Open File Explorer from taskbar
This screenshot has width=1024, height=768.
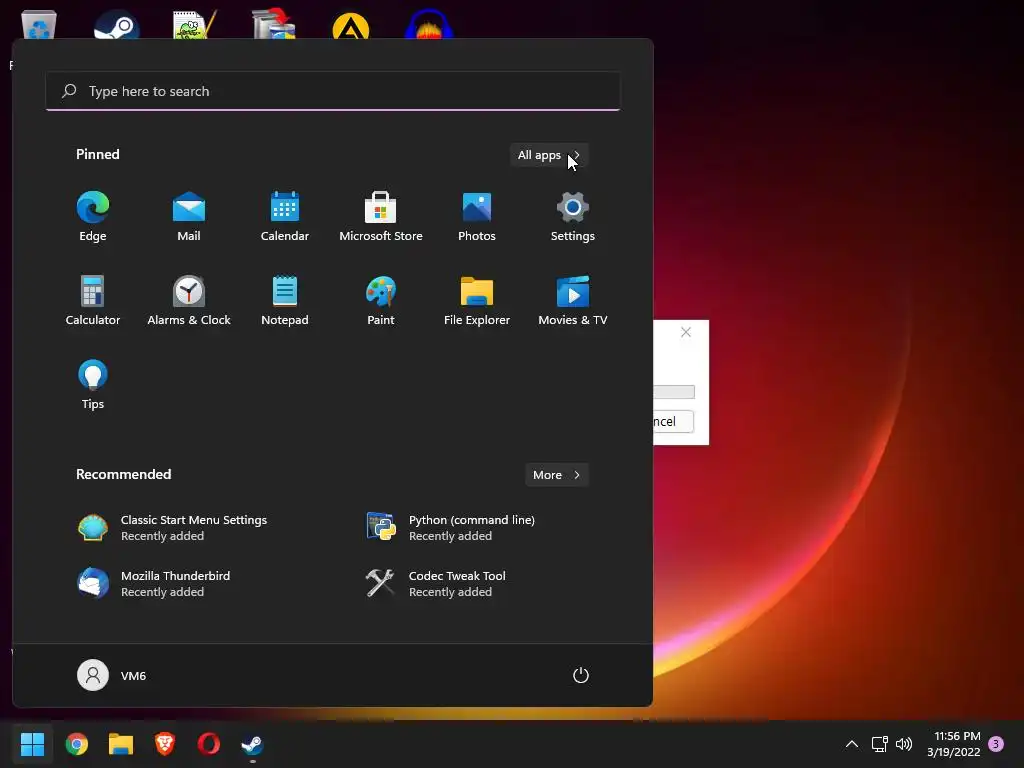(121, 744)
